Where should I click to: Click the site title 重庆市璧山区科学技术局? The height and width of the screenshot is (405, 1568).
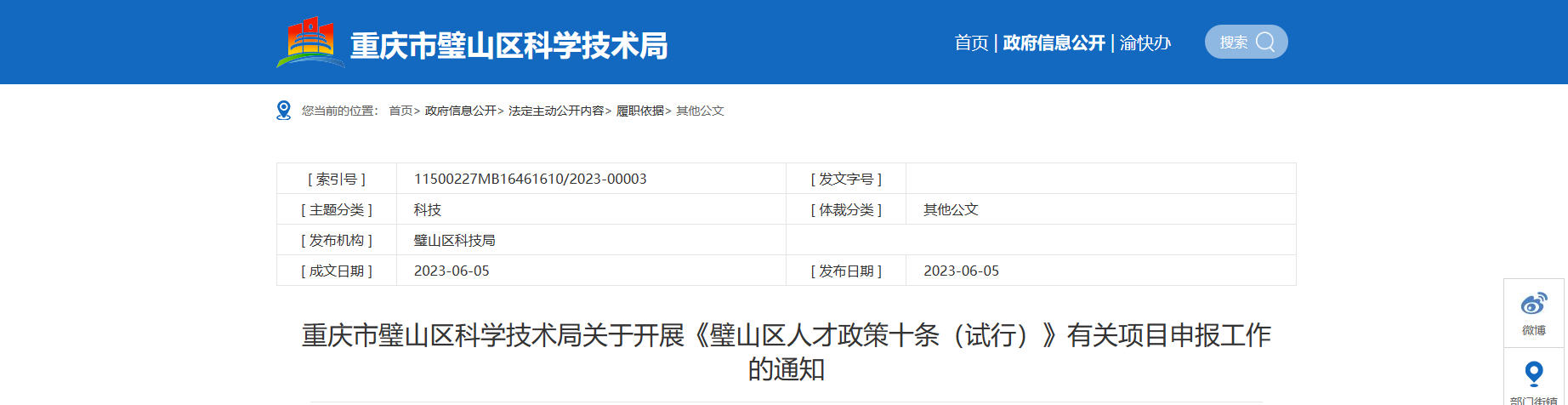click(508, 45)
